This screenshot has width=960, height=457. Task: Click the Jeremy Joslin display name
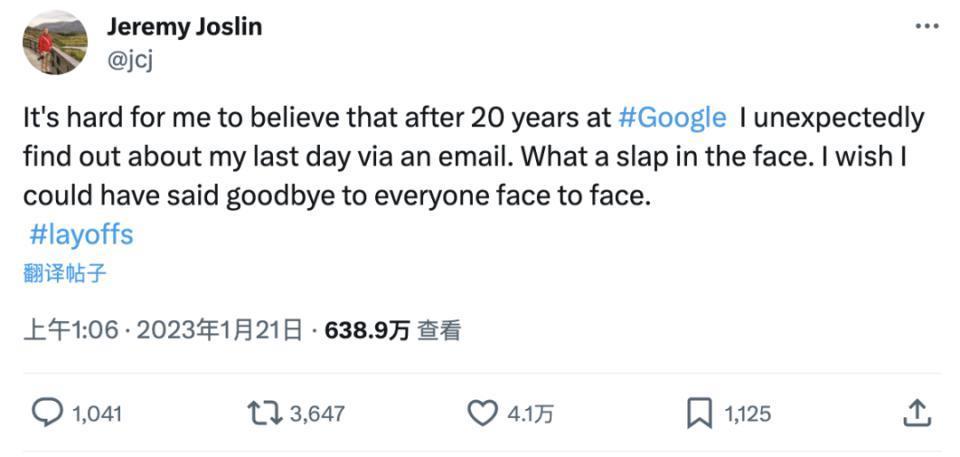point(184,27)
